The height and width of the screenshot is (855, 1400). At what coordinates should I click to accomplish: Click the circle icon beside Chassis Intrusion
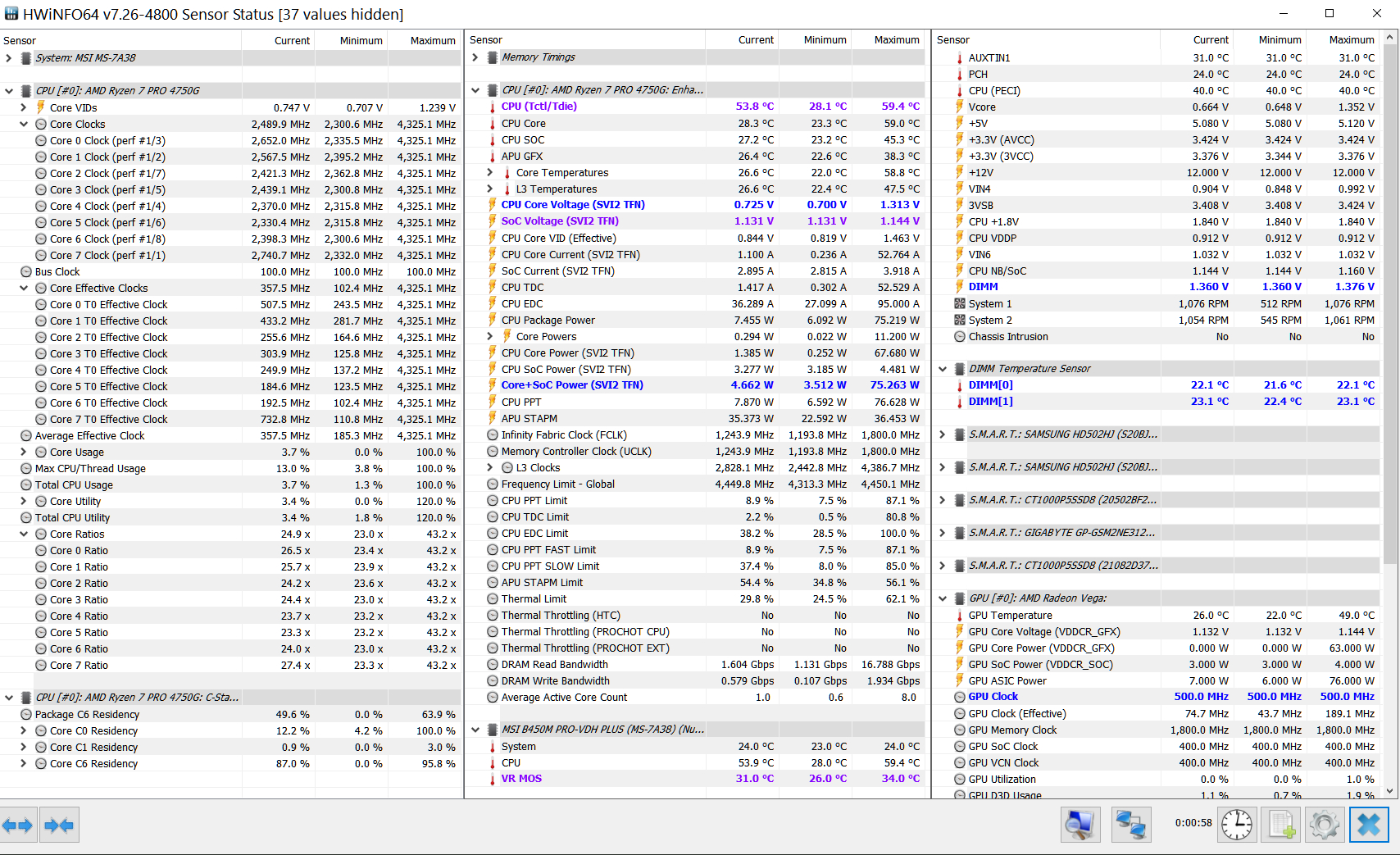pos(960,336)
